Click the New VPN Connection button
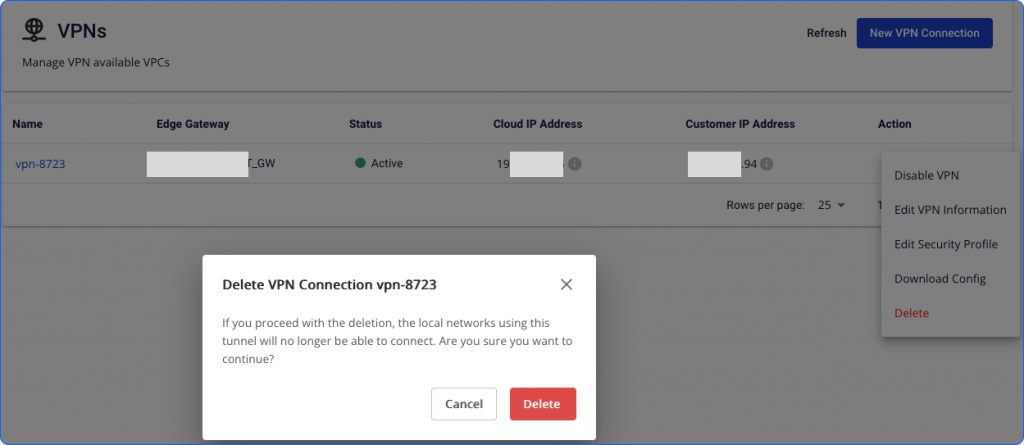The width and height of the screenshot is (1024, 445). pos(924,33)
